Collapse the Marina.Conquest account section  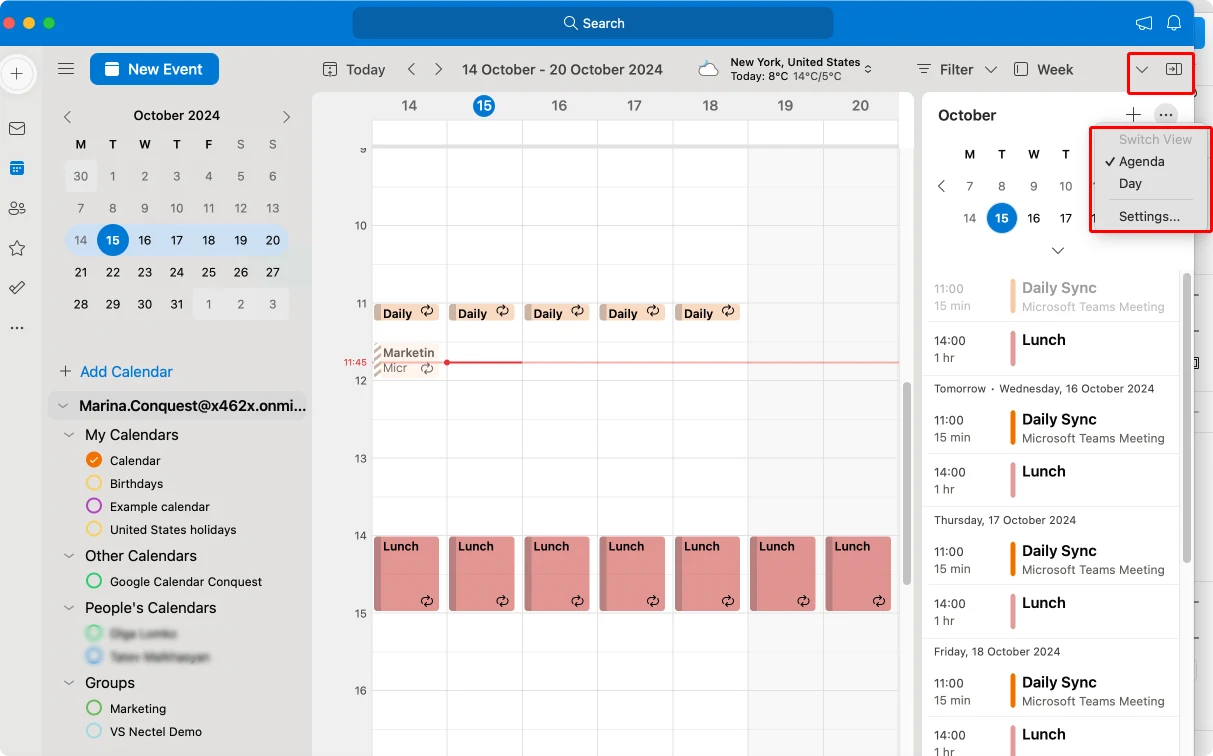(63, 406)
